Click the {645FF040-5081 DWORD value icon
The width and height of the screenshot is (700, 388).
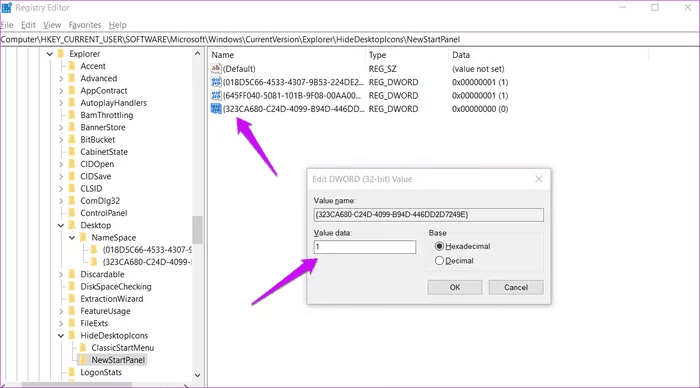[x=216, y=95]
